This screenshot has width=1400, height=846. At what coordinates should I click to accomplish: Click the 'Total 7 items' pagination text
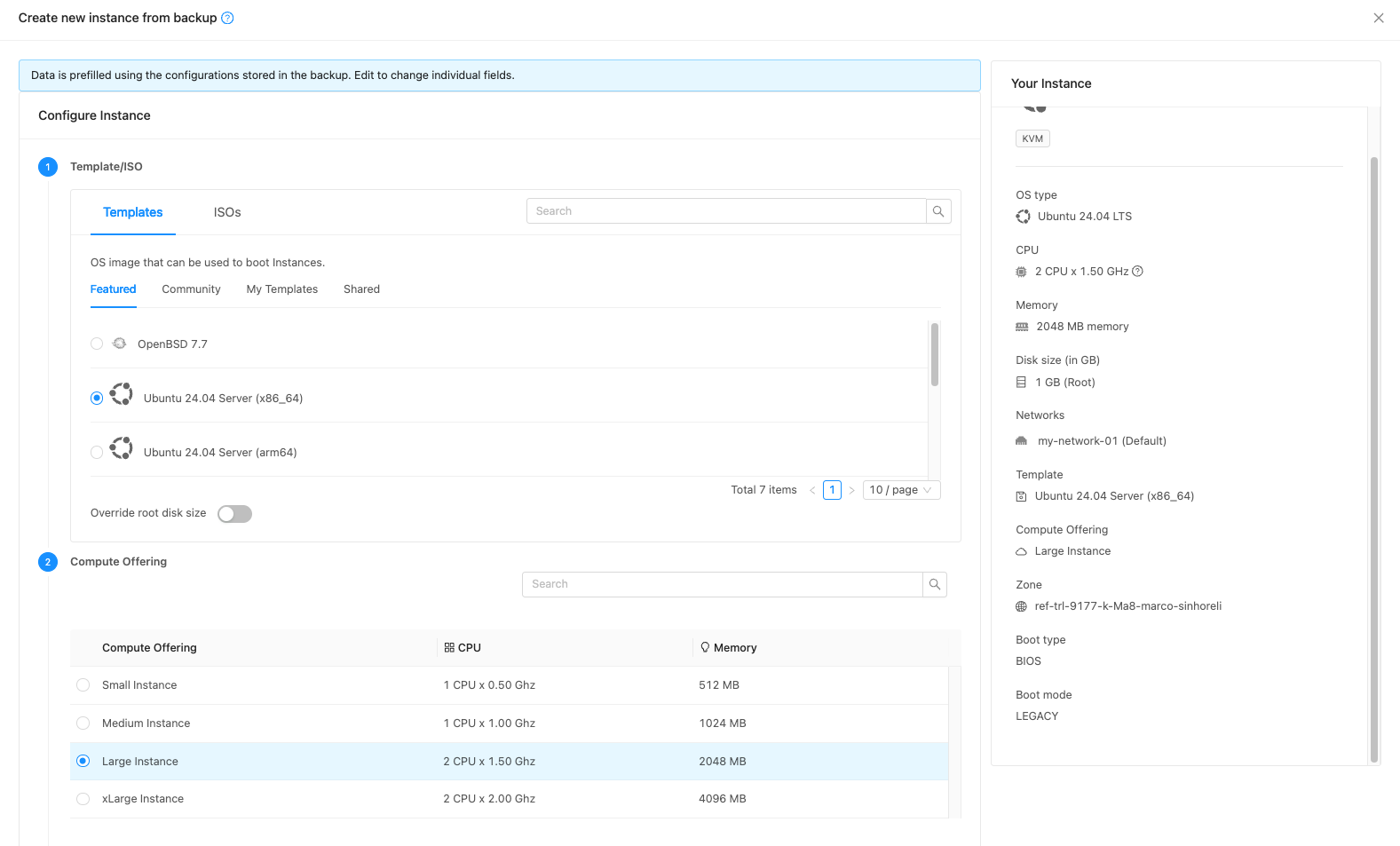click(763, 490)
